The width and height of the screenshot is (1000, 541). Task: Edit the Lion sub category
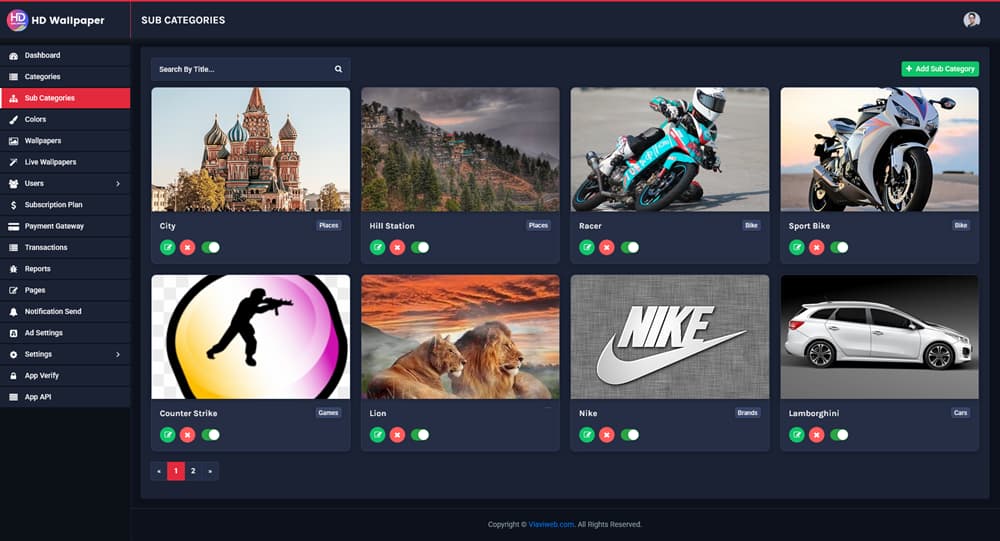tap(378, 435)
